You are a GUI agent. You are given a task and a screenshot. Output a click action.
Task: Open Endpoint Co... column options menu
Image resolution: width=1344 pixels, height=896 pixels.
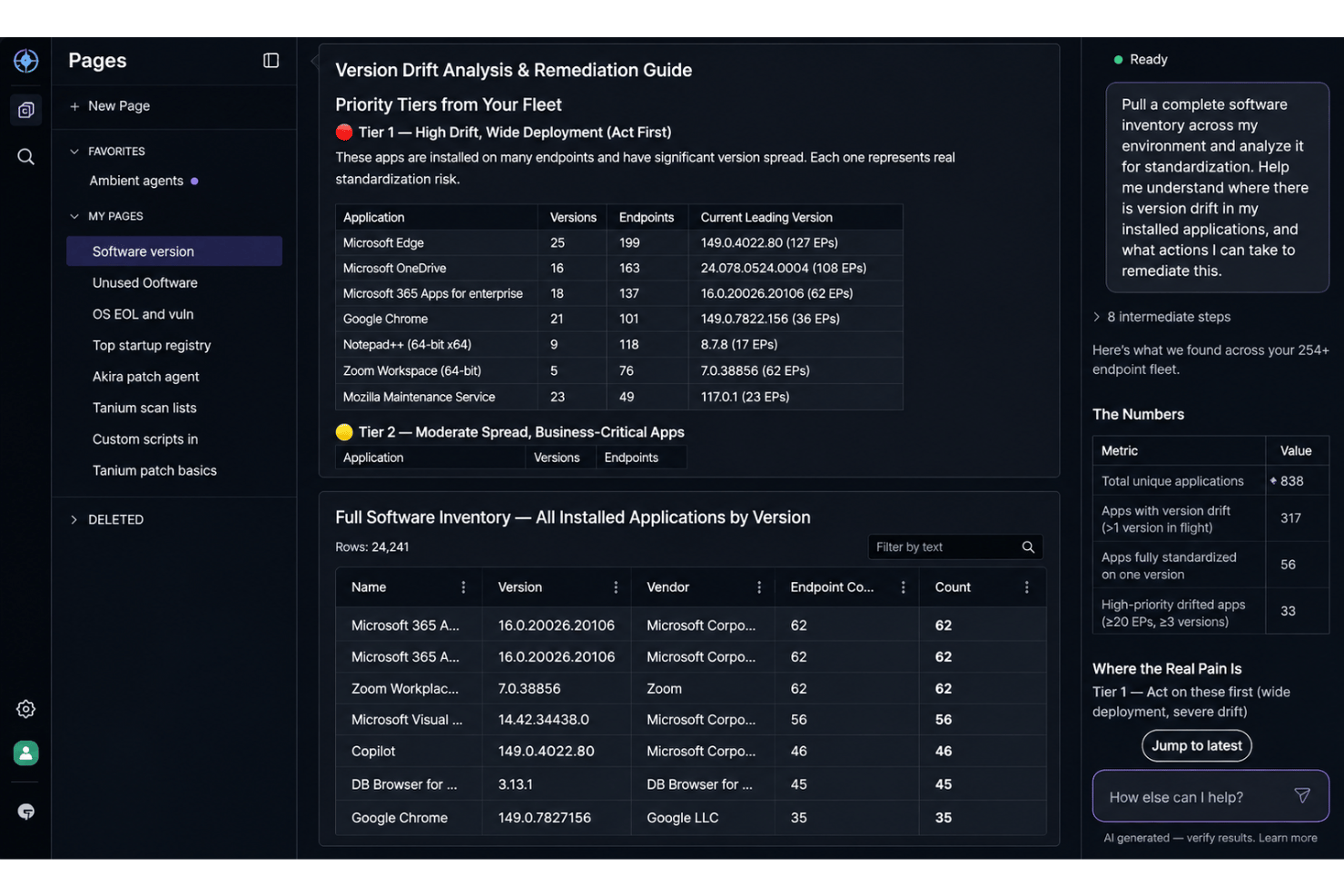[x=903, y=587]
